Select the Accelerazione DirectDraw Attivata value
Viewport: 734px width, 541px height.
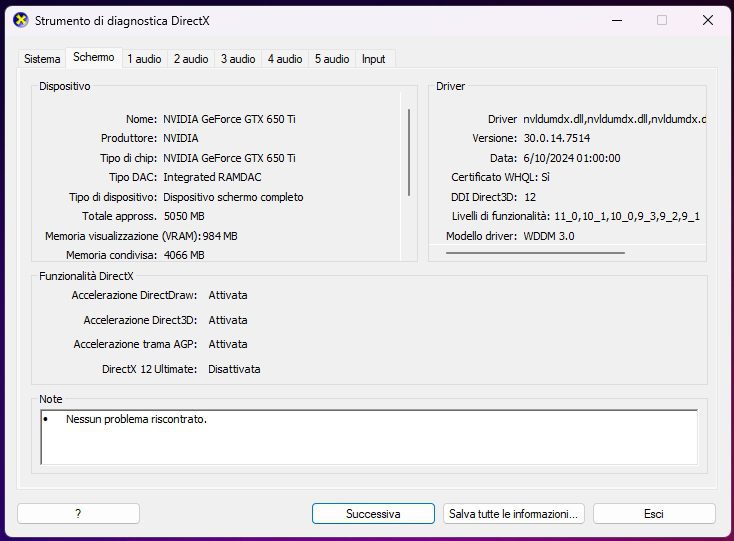coord(228,295)
